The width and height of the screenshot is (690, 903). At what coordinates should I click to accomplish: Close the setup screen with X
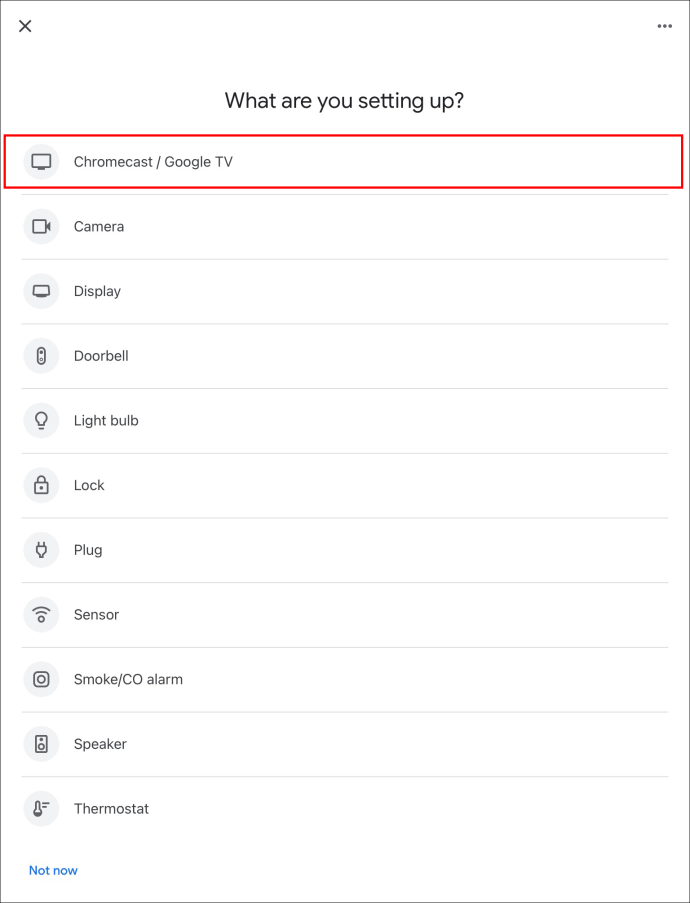(25, 26)
